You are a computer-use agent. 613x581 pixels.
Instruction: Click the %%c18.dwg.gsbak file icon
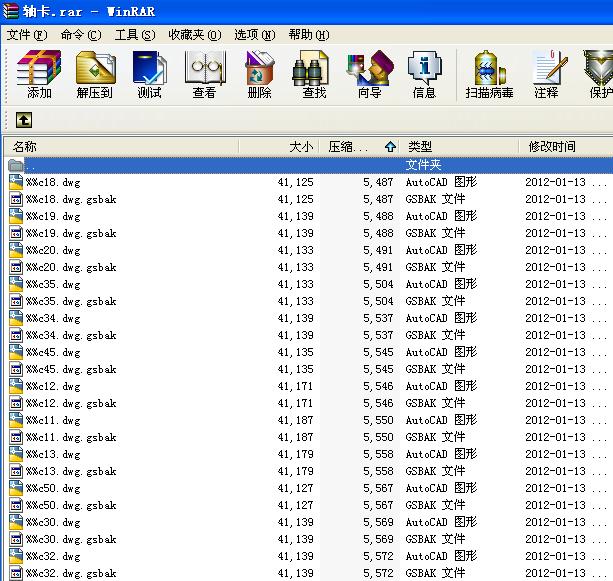(16, 199)
